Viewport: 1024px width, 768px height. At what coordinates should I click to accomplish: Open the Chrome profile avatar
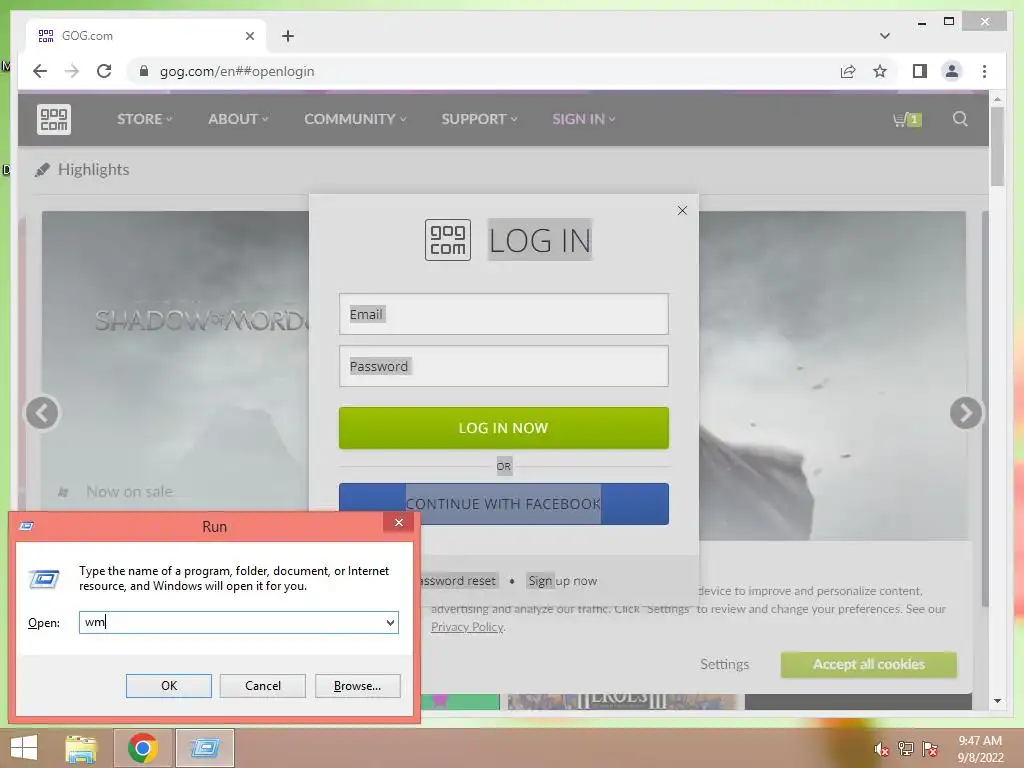coord(952,71)
